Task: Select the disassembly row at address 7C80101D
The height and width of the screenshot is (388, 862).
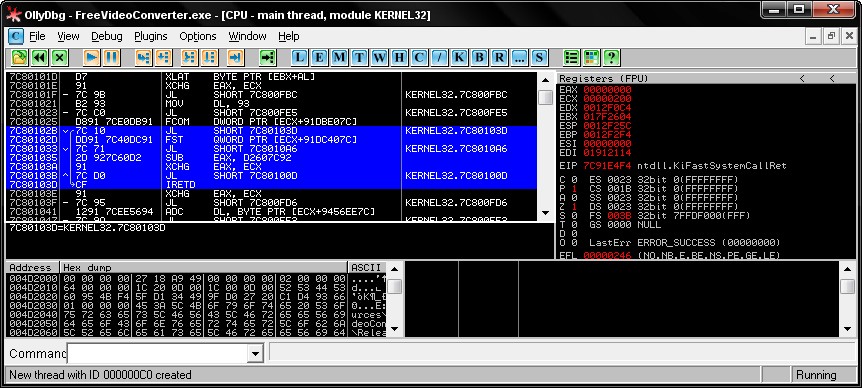Action: coord(272,77)
